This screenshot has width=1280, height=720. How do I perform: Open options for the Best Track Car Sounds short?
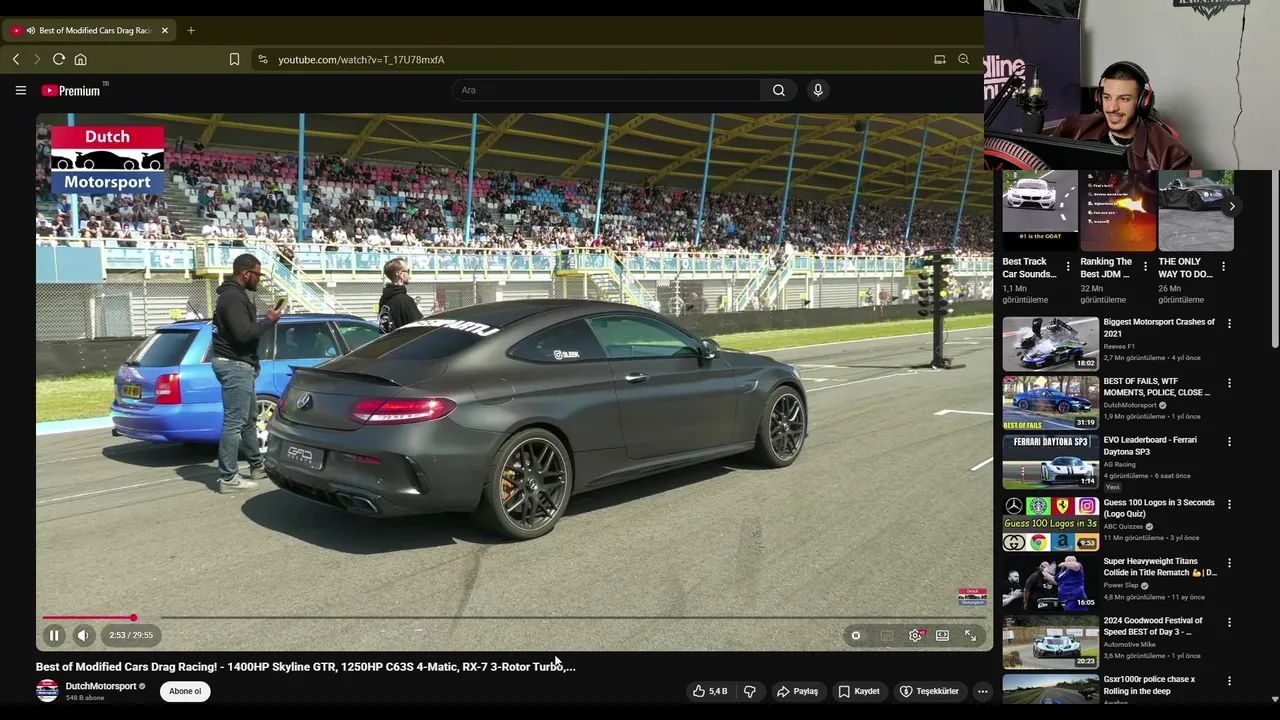click(x=1068, y=267)
